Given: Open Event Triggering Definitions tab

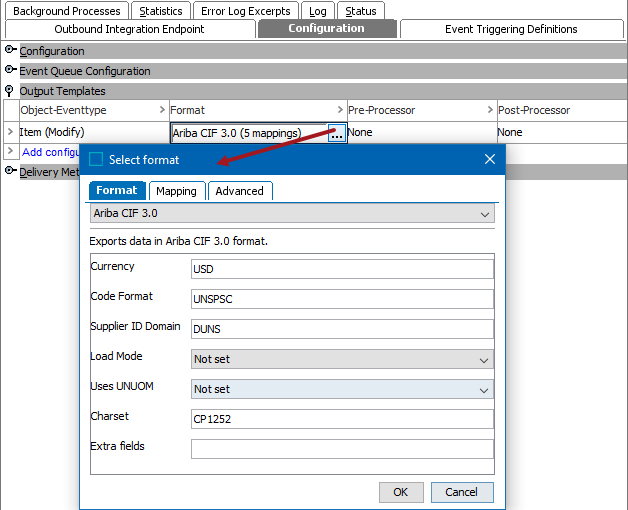Looking at the screenshot, I should (511, 29).
